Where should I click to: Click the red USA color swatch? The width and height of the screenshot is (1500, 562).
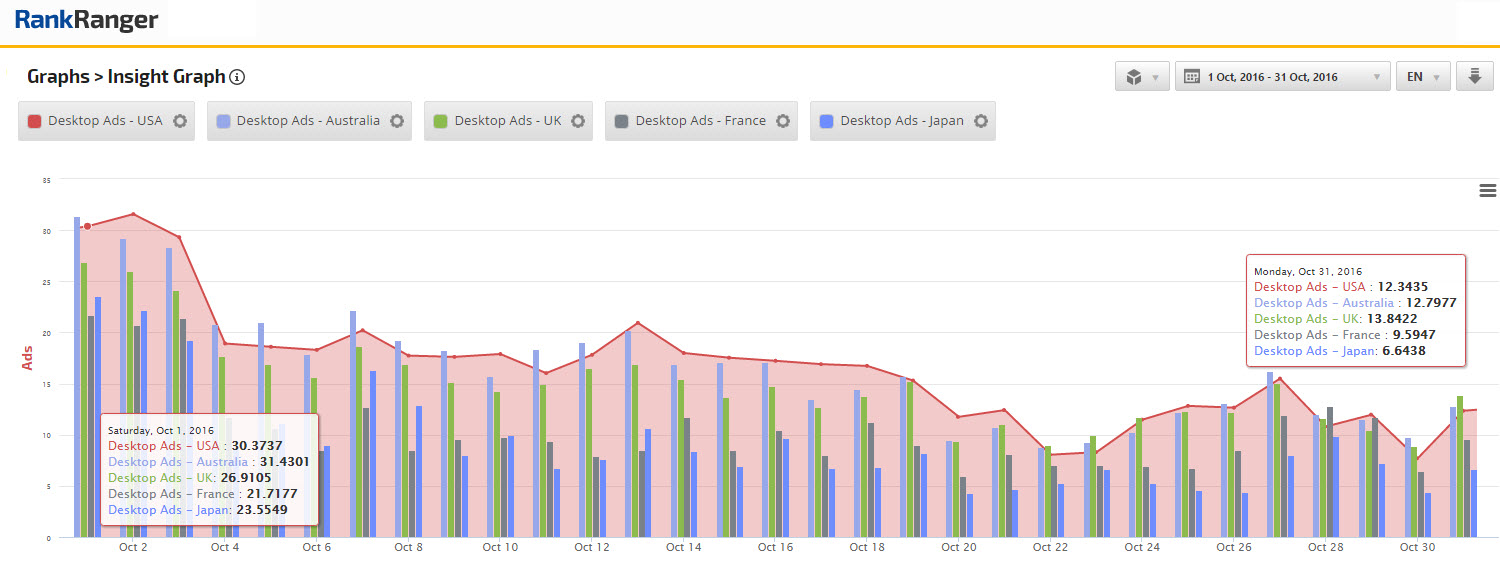[x=34, y=121]
